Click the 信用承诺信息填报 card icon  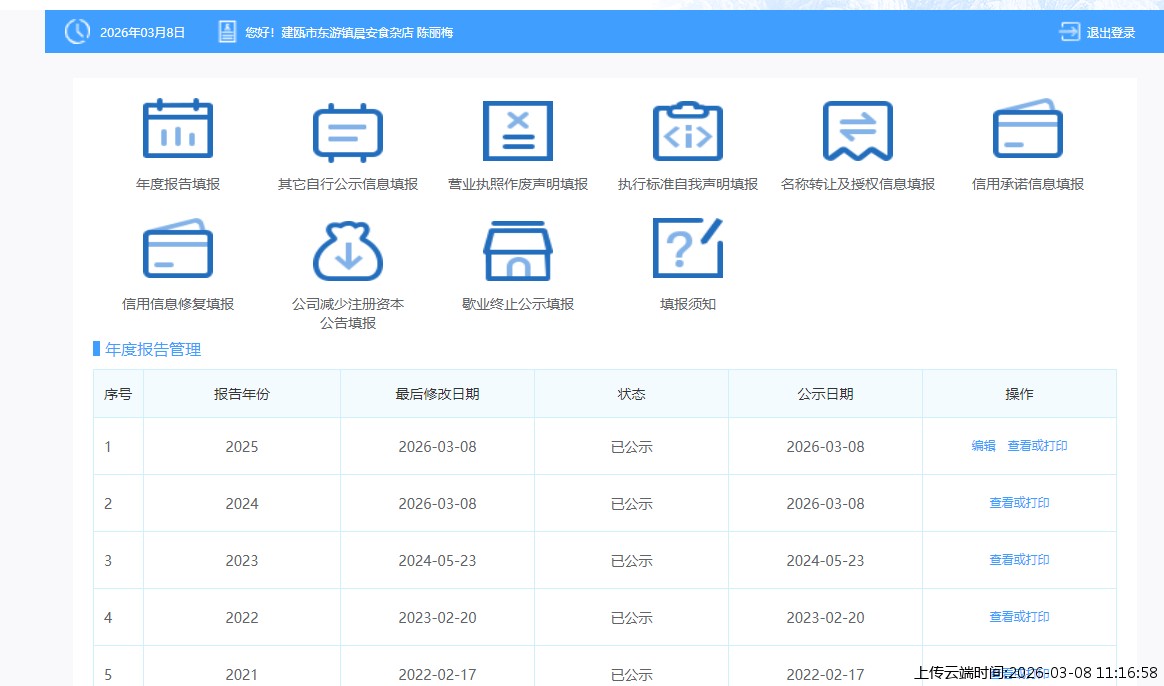point(1027,130)
